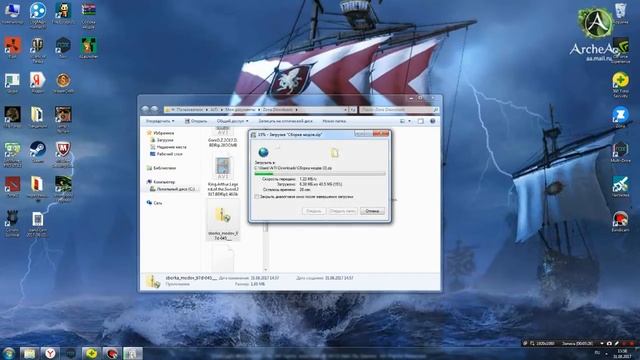Open the view options dropdown arrow
The height and width of the screenshot is (360, 640).
pos(409,121)
